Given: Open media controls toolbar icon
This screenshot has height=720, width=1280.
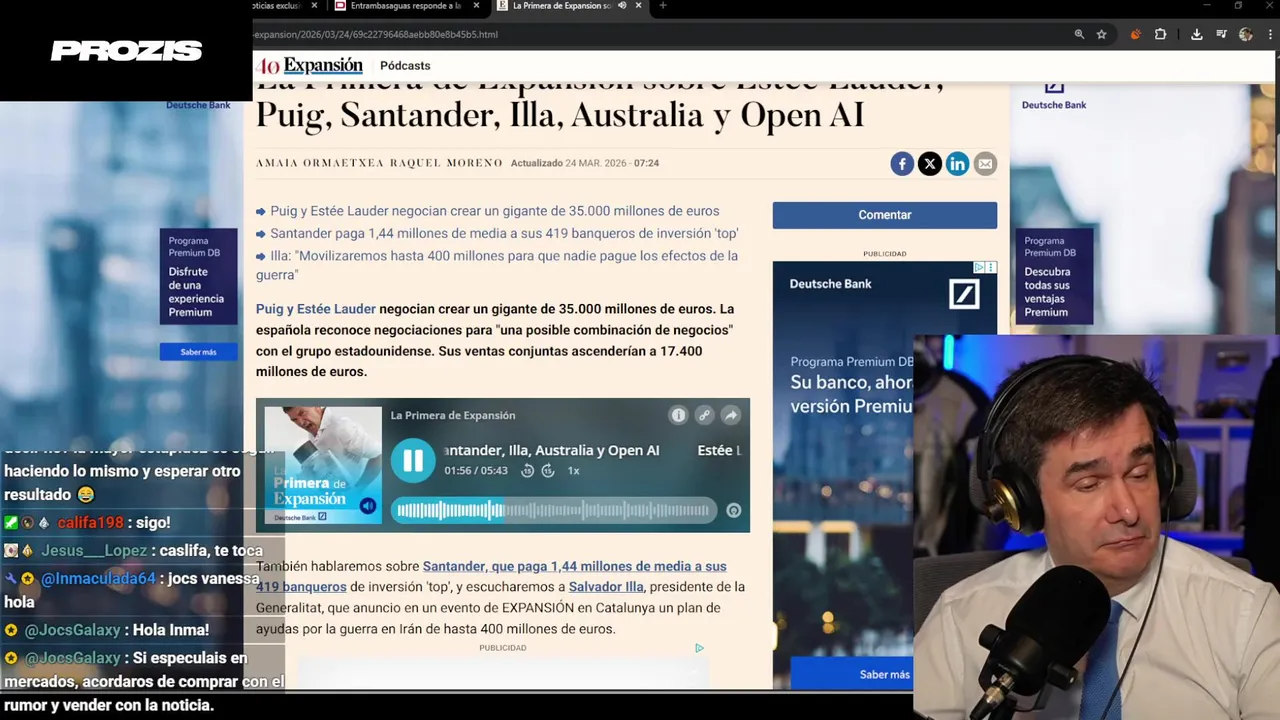Looking at the screenshot, I should click(1221, 34).
